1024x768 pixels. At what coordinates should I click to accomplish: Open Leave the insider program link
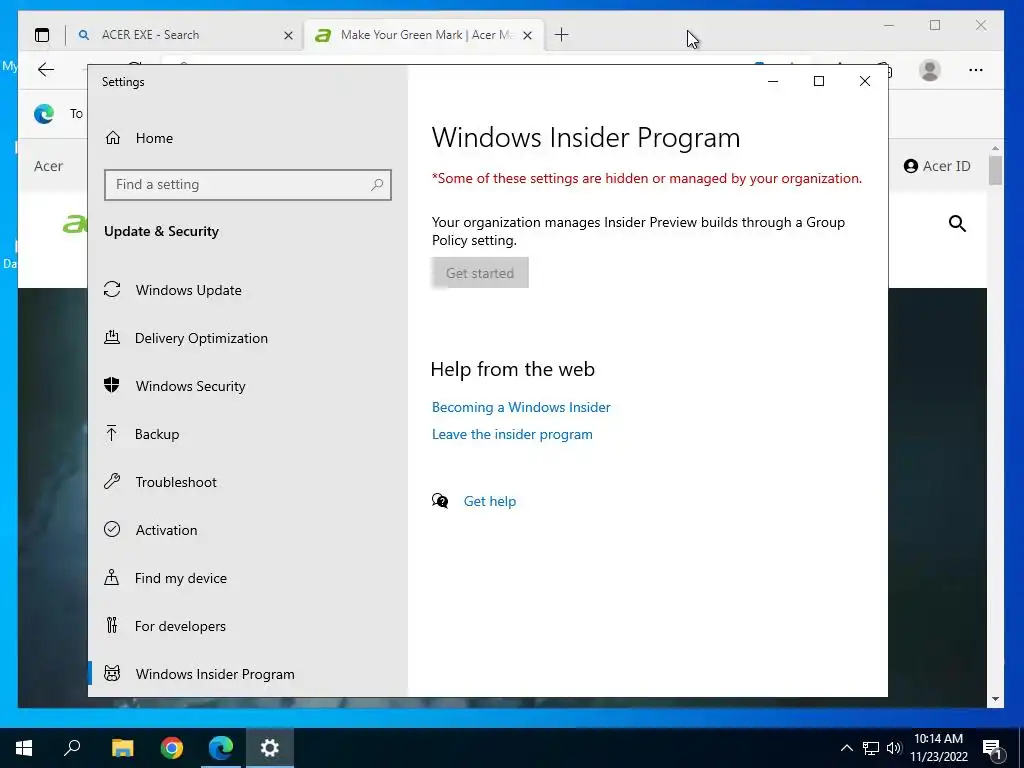pos(512,434)
